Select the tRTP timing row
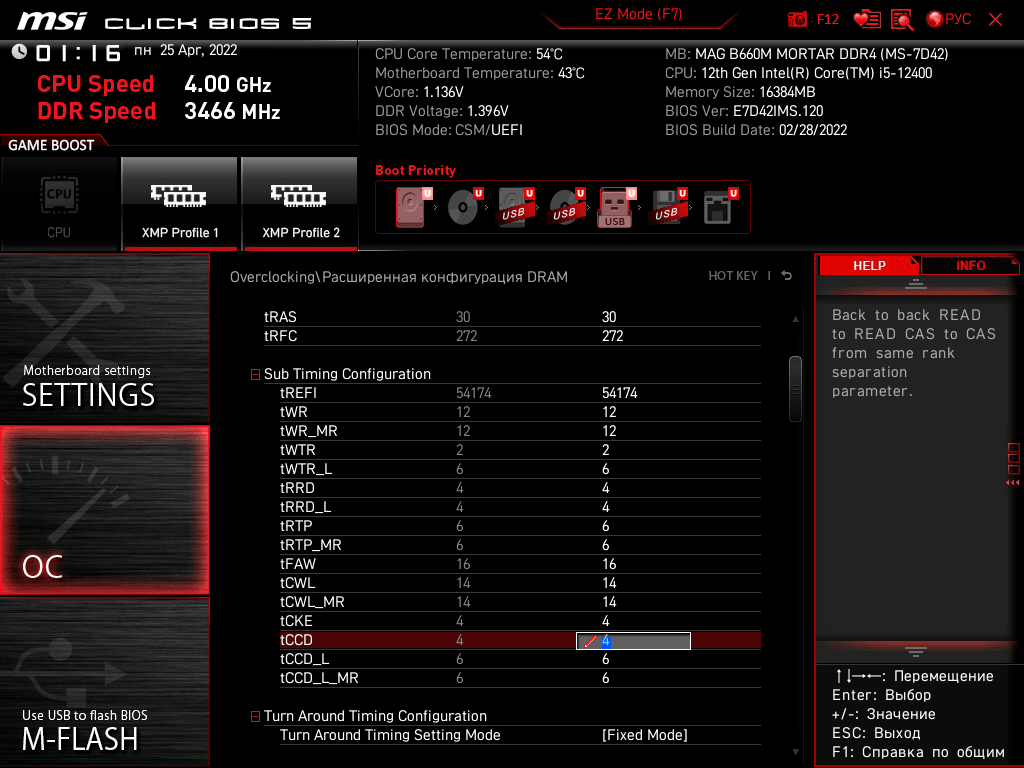The height and width of the screenshot is (768, 1024). (x=520, y=526)
